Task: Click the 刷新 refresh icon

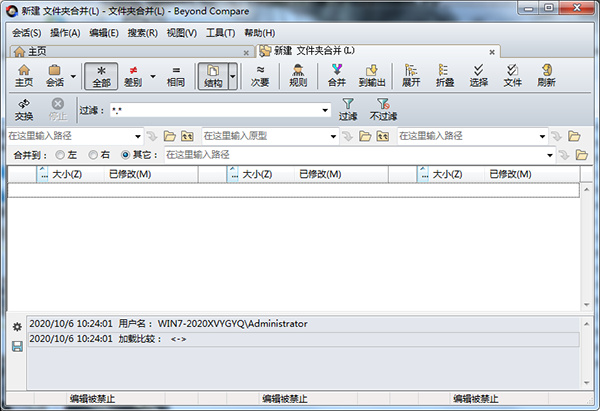Action: pos(546,76)
